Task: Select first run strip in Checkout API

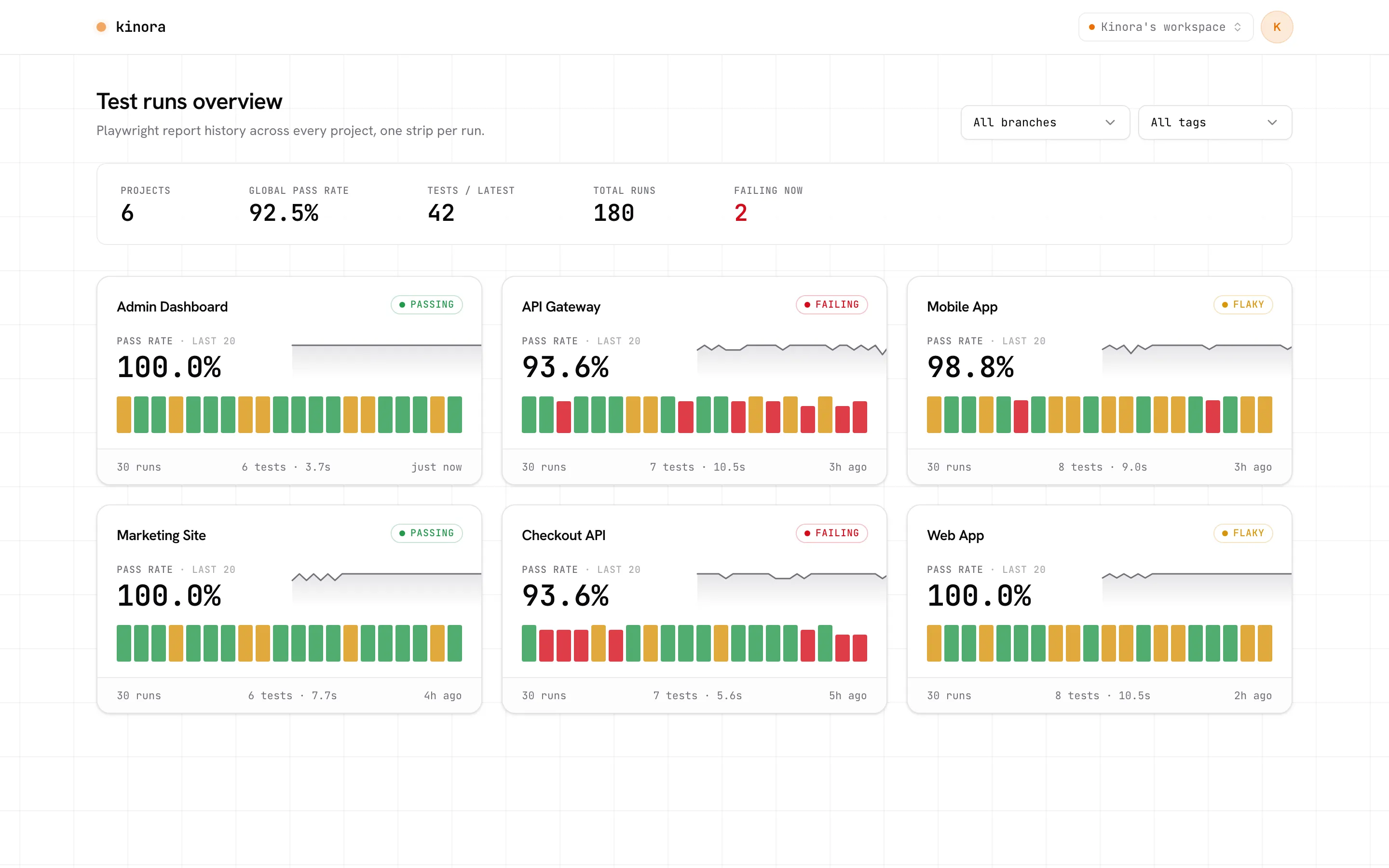Action: click(529, 642)
